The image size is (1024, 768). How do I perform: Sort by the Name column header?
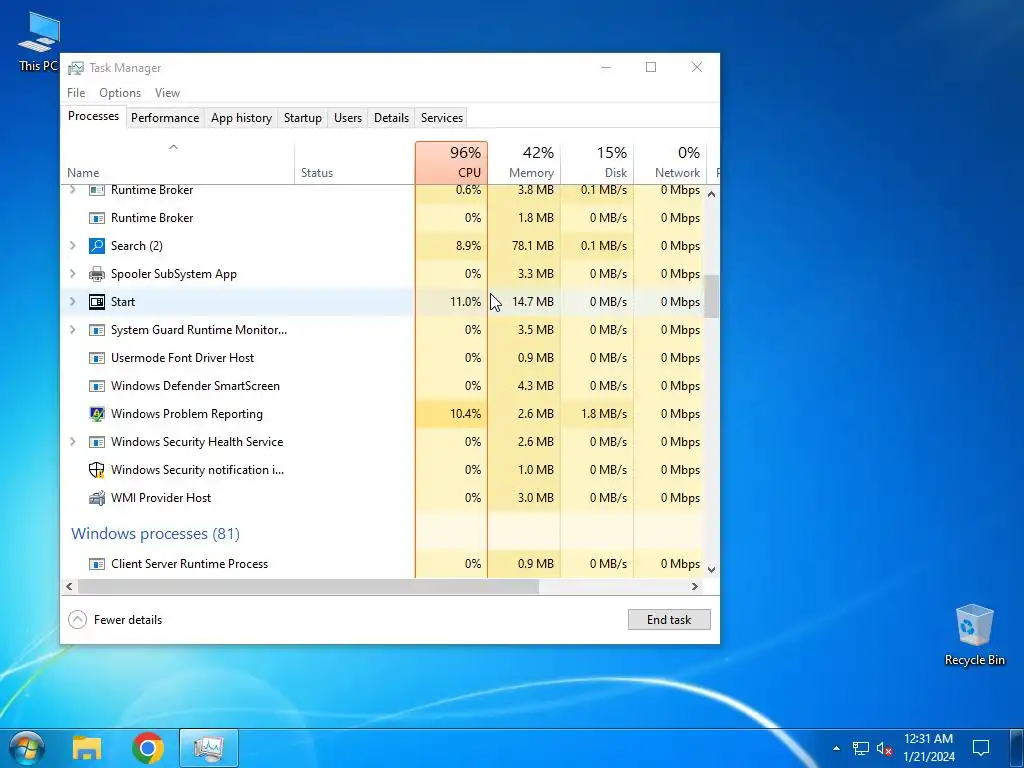click(x=177, y=163)
